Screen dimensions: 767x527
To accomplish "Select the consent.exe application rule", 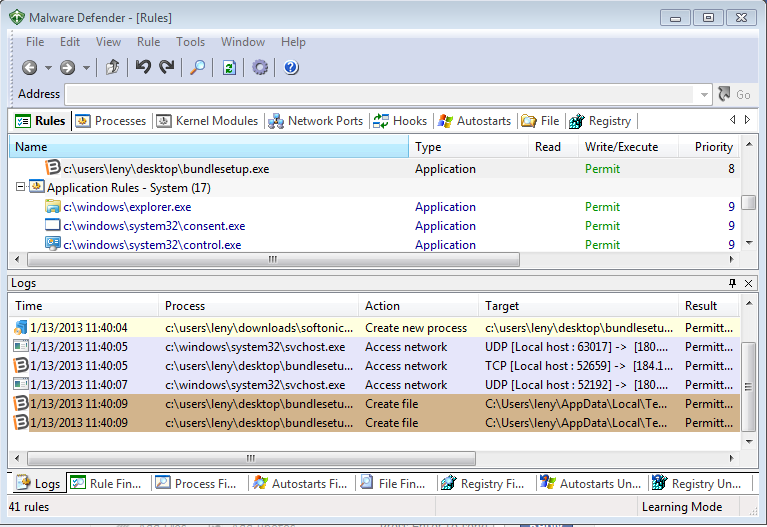I will point(153,226).
